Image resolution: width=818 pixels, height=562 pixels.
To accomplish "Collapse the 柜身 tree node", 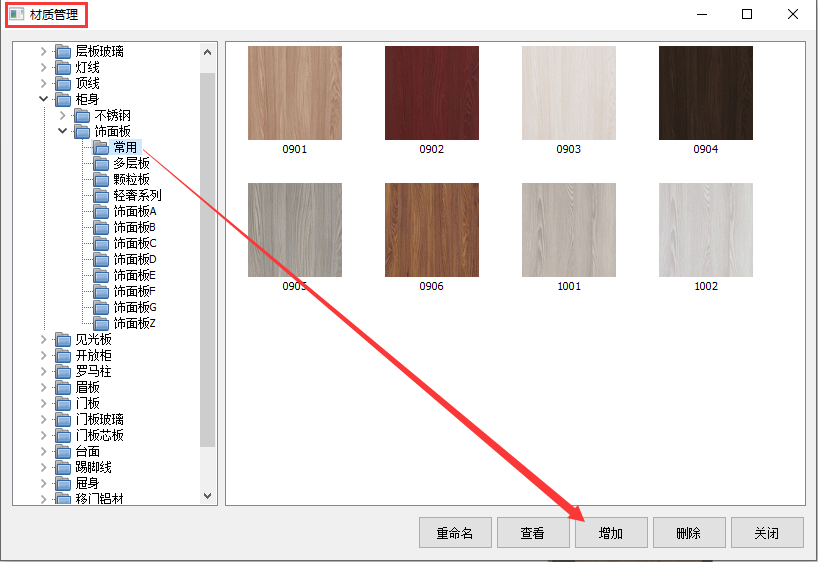I will point(44,99).
